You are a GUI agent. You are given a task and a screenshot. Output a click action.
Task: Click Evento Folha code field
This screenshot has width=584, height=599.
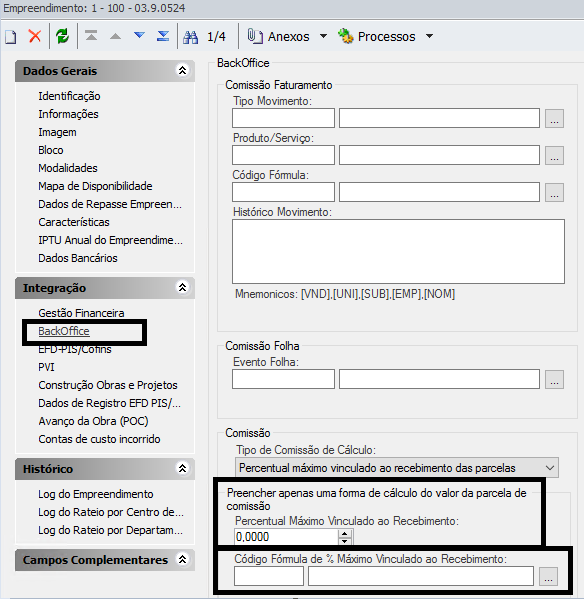point(283,379)
